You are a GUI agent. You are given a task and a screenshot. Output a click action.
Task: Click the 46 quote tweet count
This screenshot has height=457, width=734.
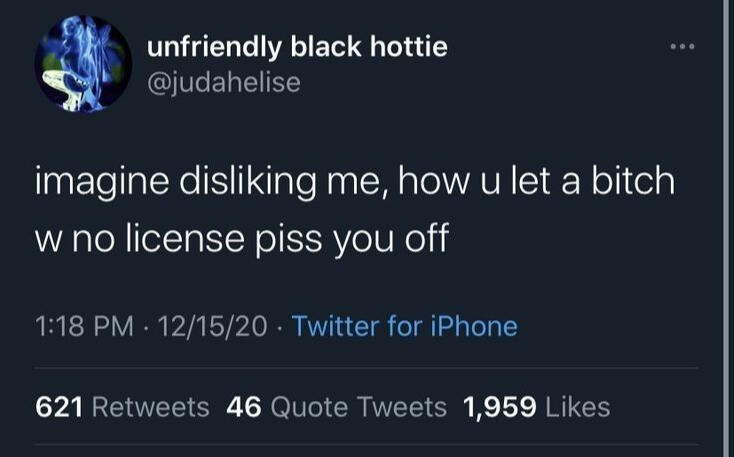(x=244, y=407)
